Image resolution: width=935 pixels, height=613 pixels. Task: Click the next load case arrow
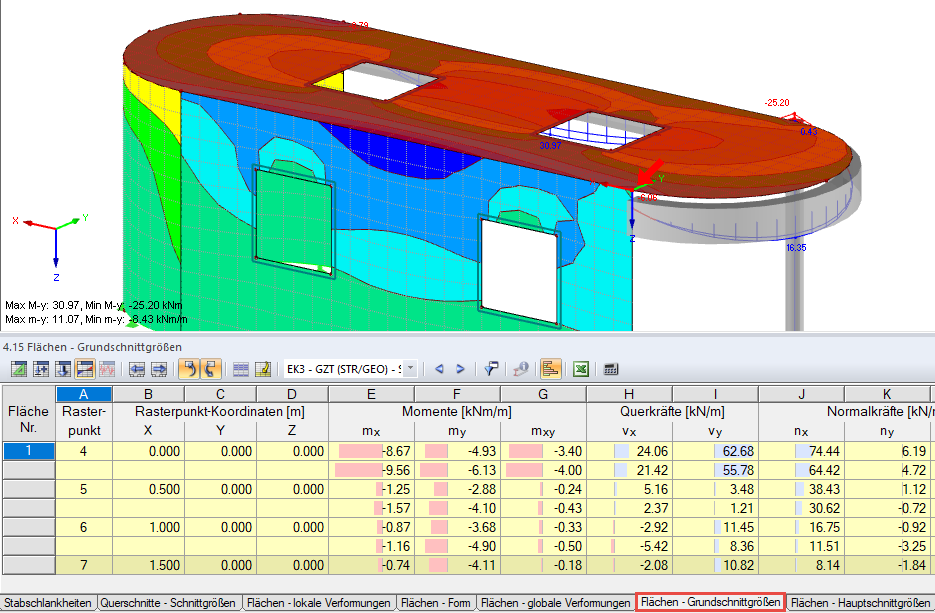(461, 368)
